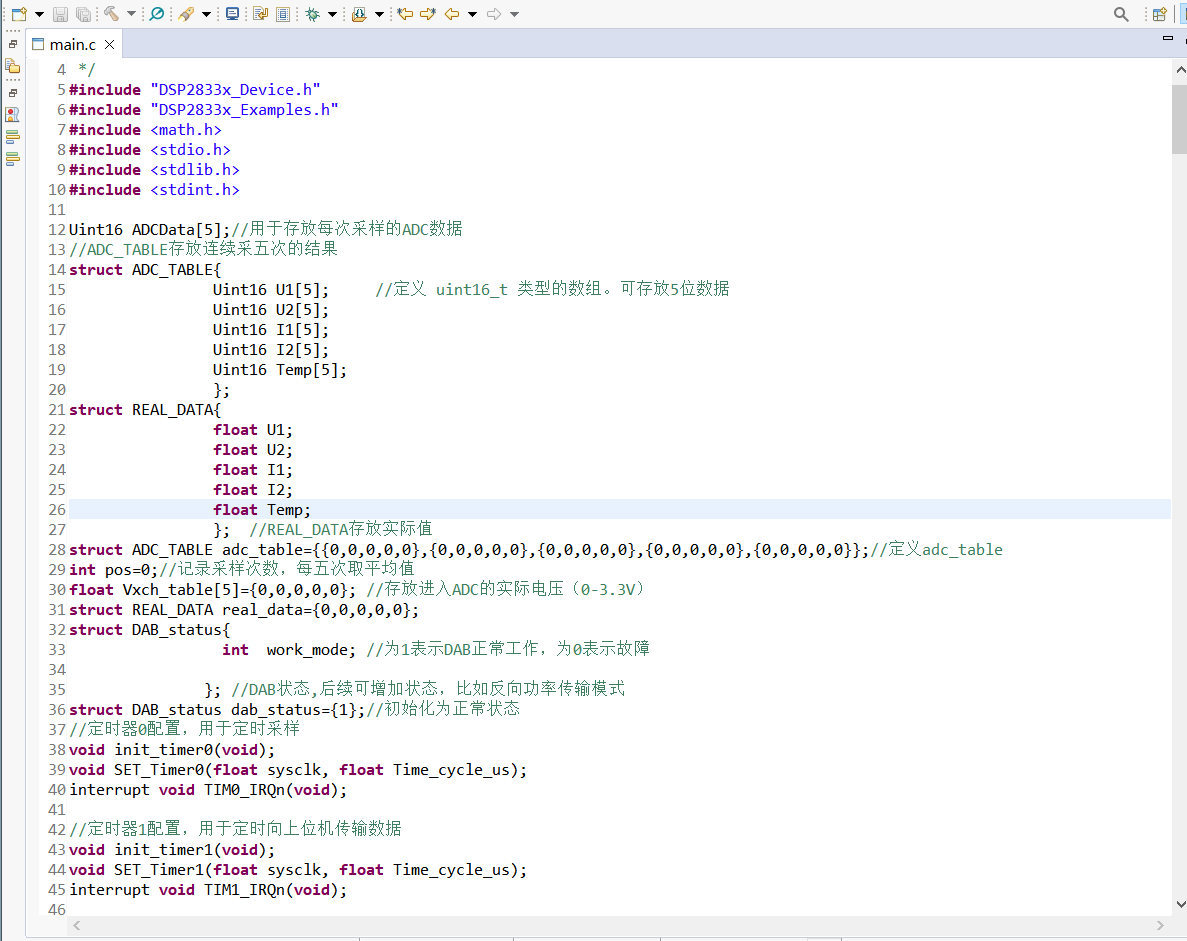Click the Debug bug icon

[x=312, y=14]
